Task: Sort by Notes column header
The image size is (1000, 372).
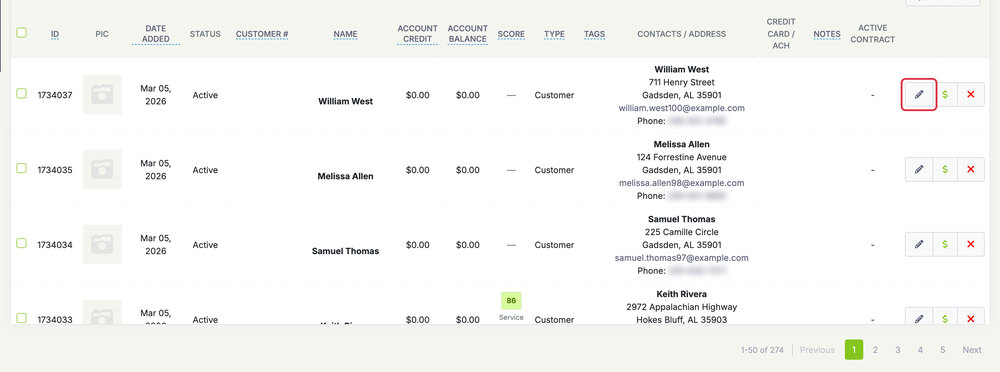Action: tap(827, 34)
